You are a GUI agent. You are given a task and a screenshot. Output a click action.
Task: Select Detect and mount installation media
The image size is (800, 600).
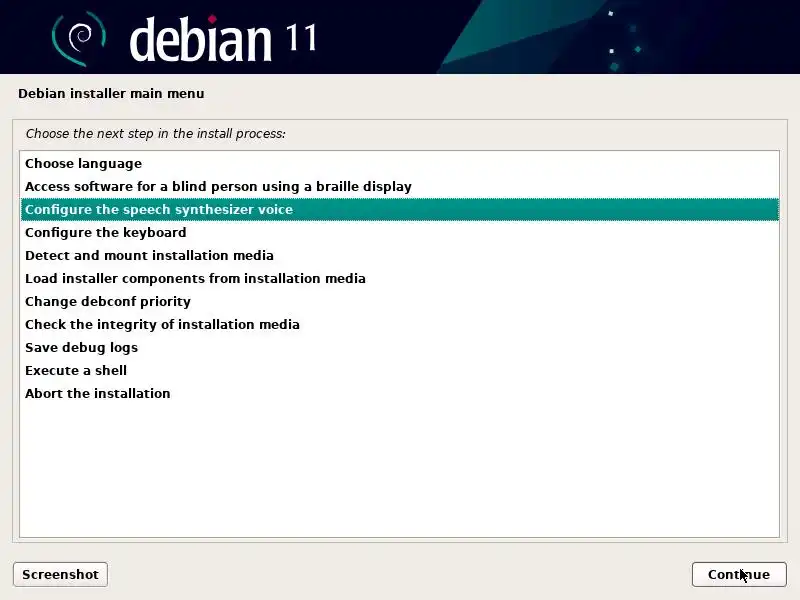point(400,255)
